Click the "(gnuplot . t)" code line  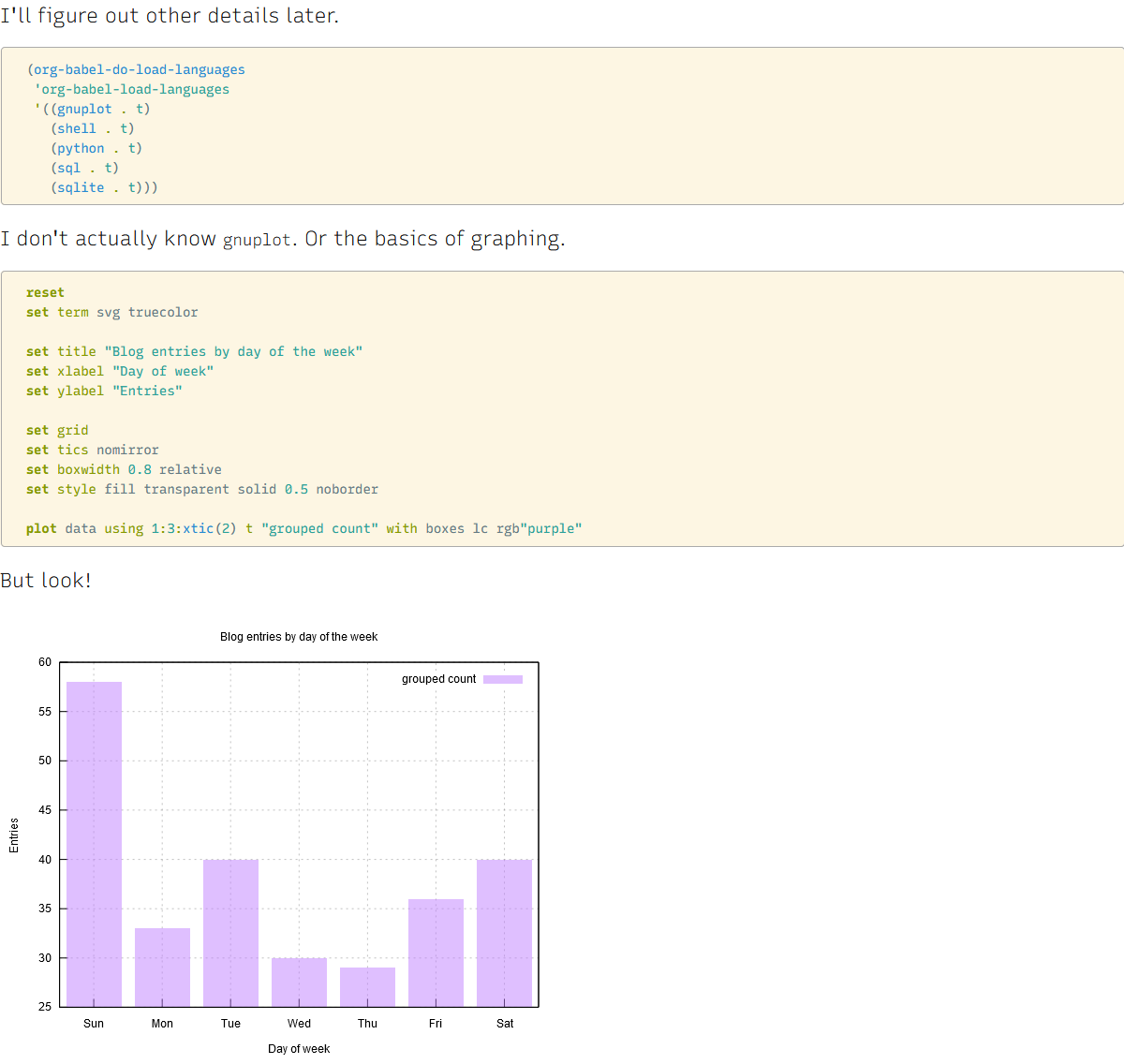(x=92, y=109)
